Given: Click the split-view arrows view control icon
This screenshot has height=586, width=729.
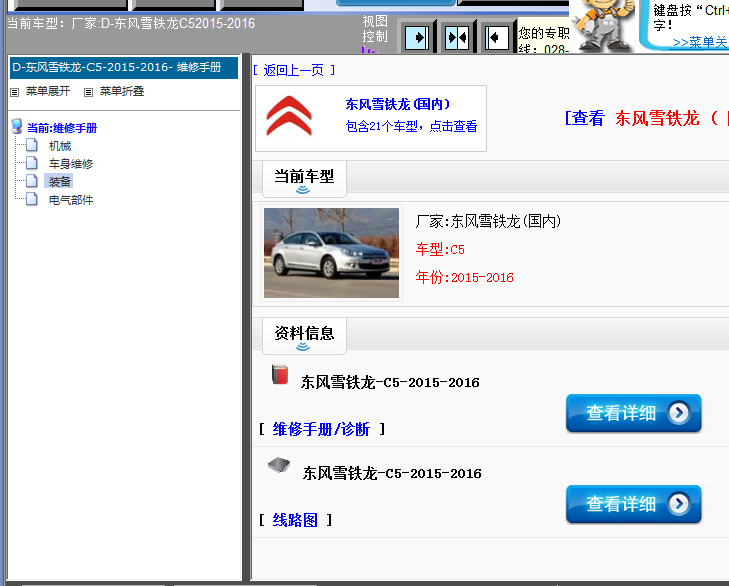Looking at the screenshot, I should (x=457, y=37).
